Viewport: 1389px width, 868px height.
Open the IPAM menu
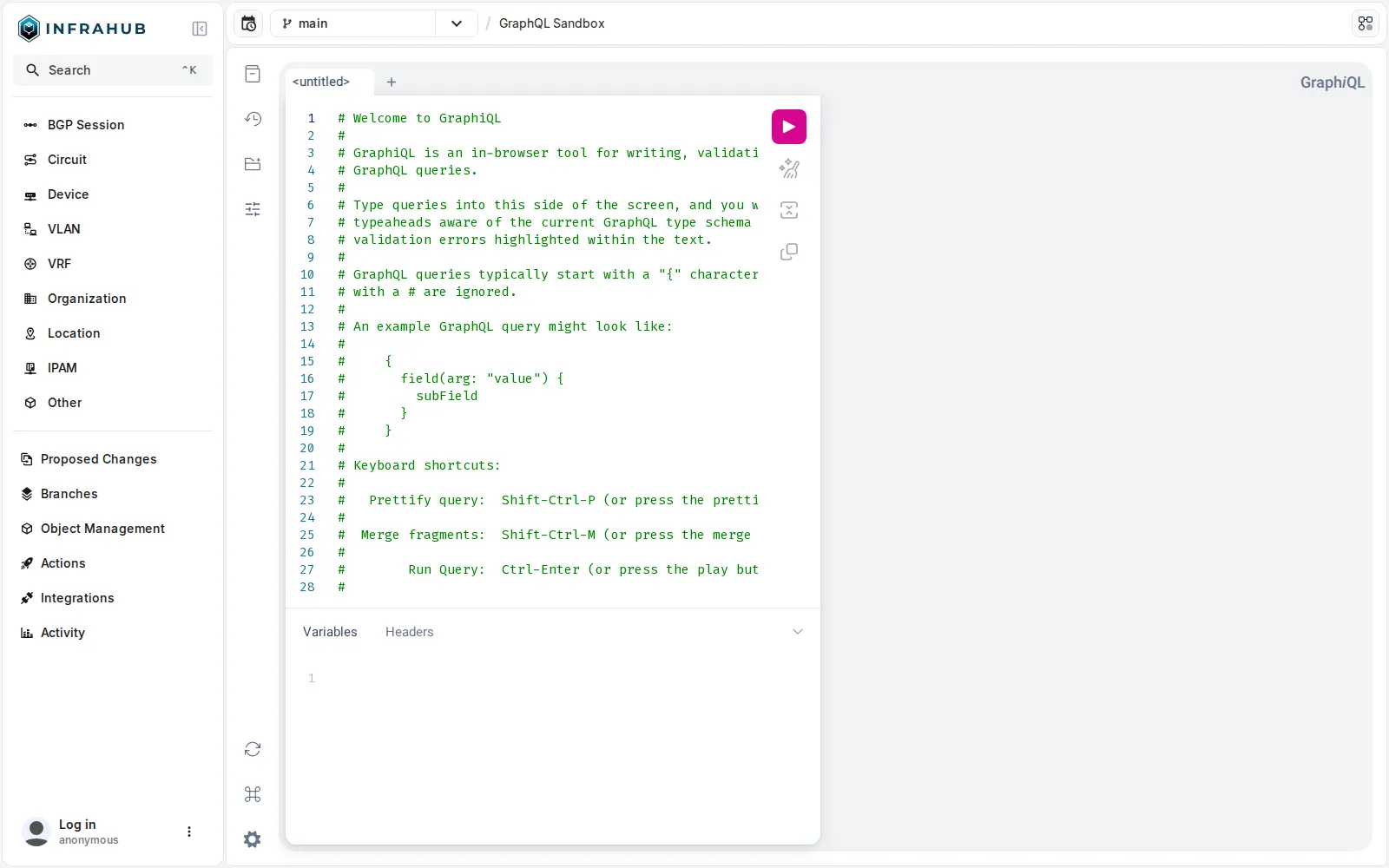tap(113, 368)
